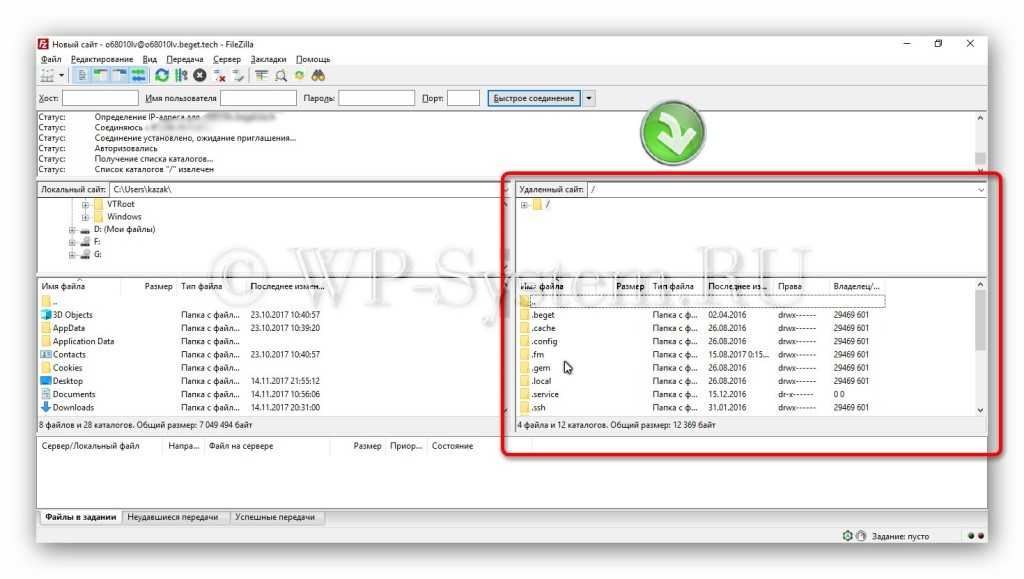Switch to Успешные передачи tab

(275, 517)
